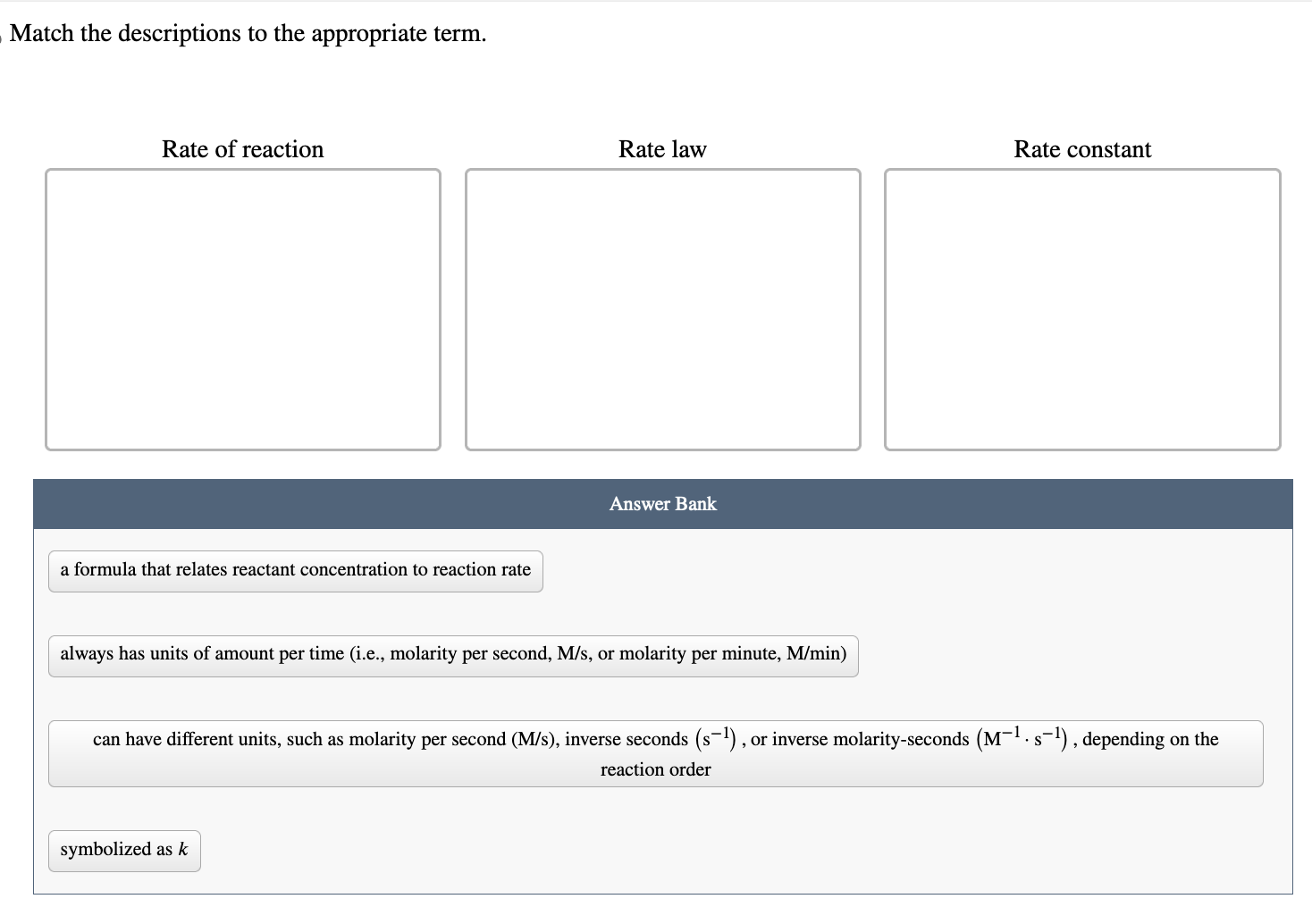
Task: Click the inverse seconds (s⁻¹) expression in the tile
Action: 715,738
